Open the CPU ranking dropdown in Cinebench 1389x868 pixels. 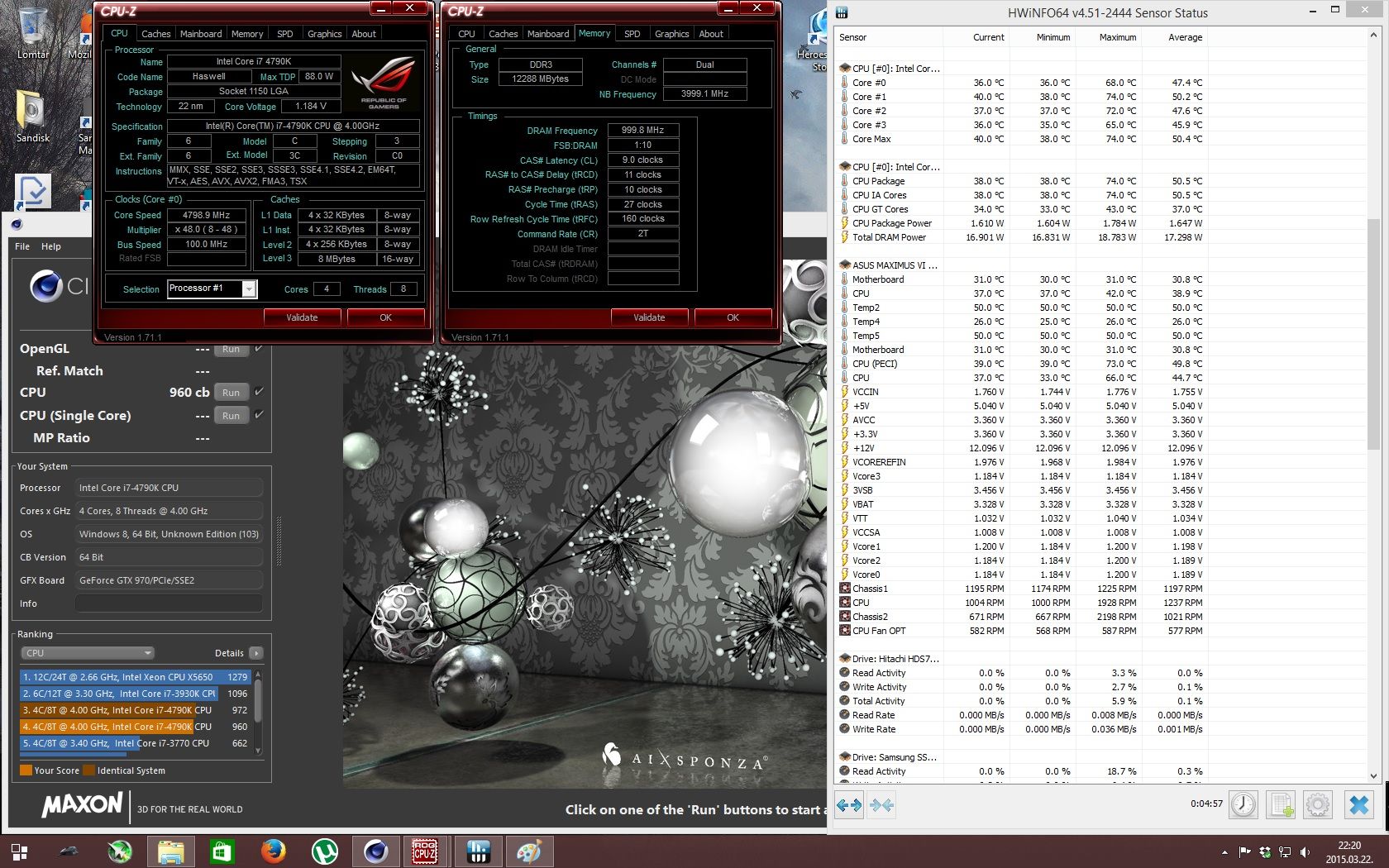tap(88, 653)
